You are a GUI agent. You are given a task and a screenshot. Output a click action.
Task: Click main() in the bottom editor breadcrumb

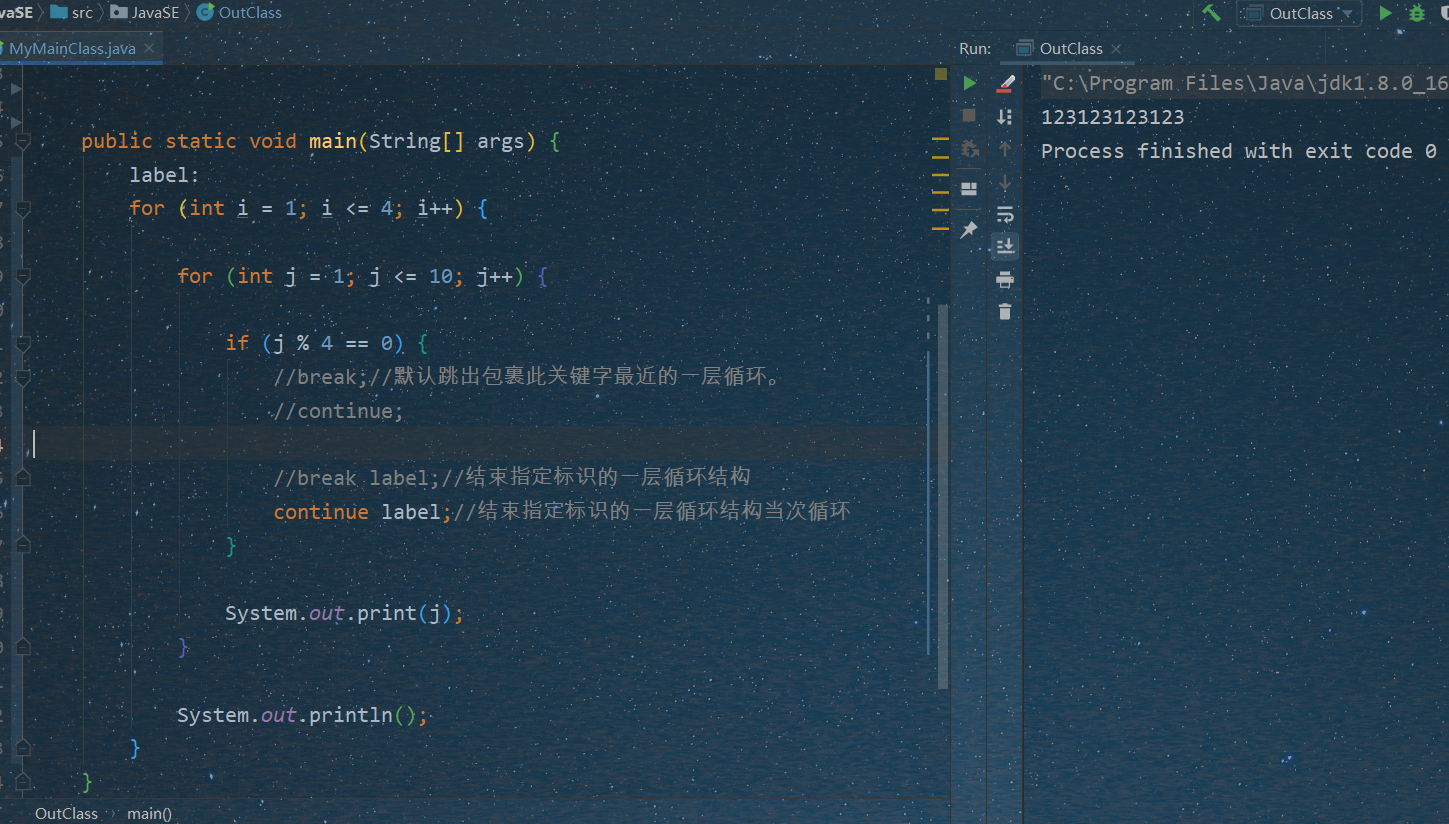(149, 814)
